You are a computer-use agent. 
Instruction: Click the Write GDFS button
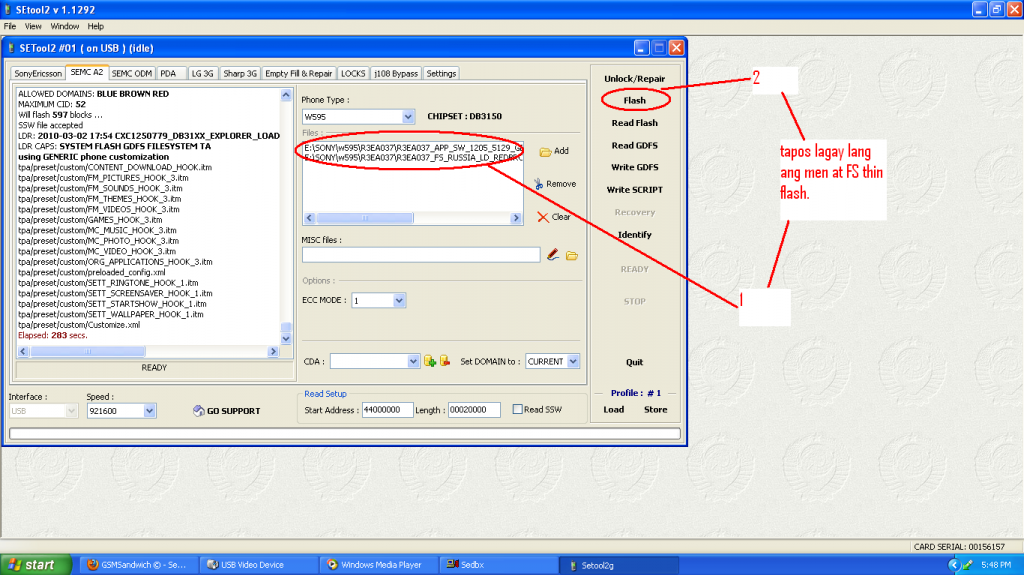(x=634, y=167)
